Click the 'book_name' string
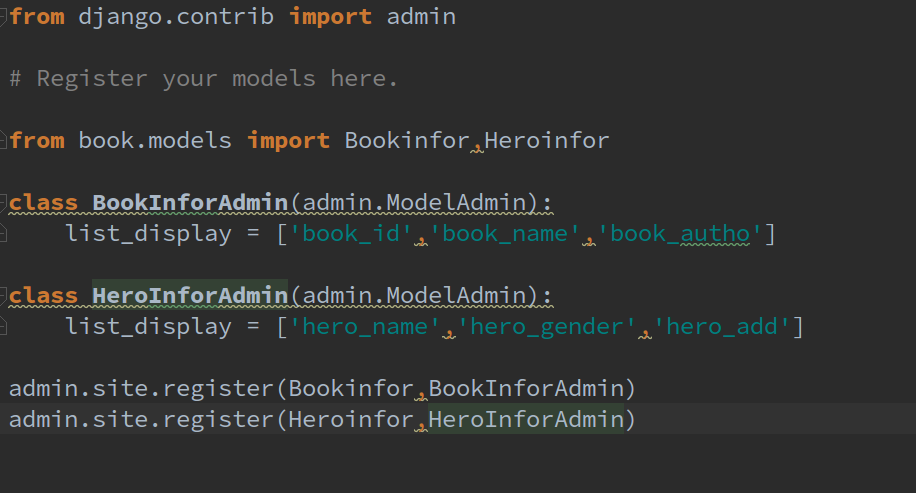This screenshot has height=493, width=916. [505, 234]
